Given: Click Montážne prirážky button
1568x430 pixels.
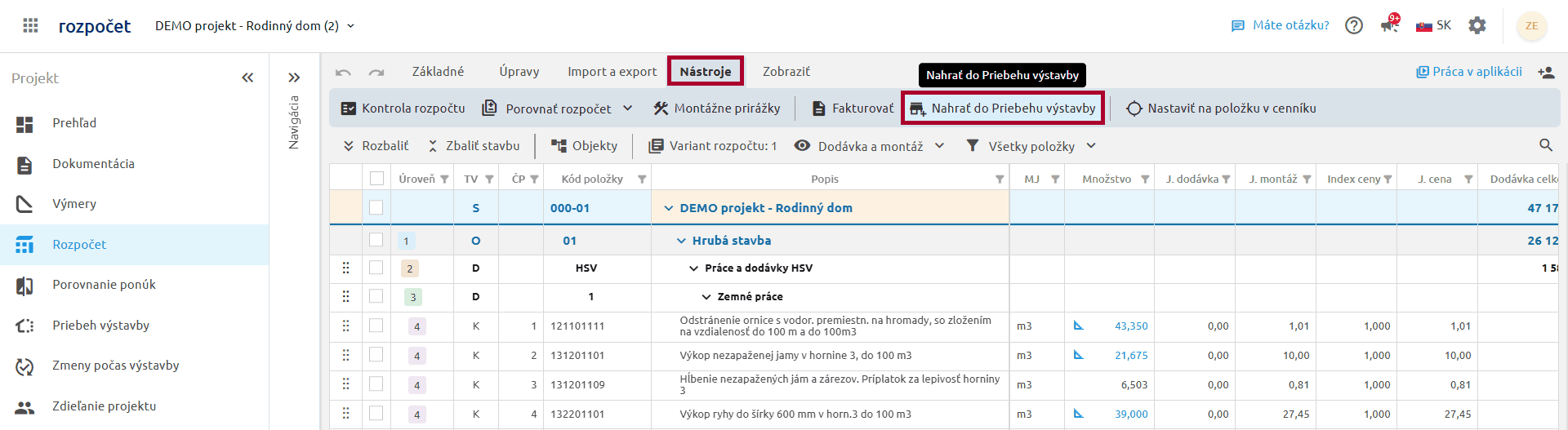Looking at the screenshot, I should coord(716,108).
